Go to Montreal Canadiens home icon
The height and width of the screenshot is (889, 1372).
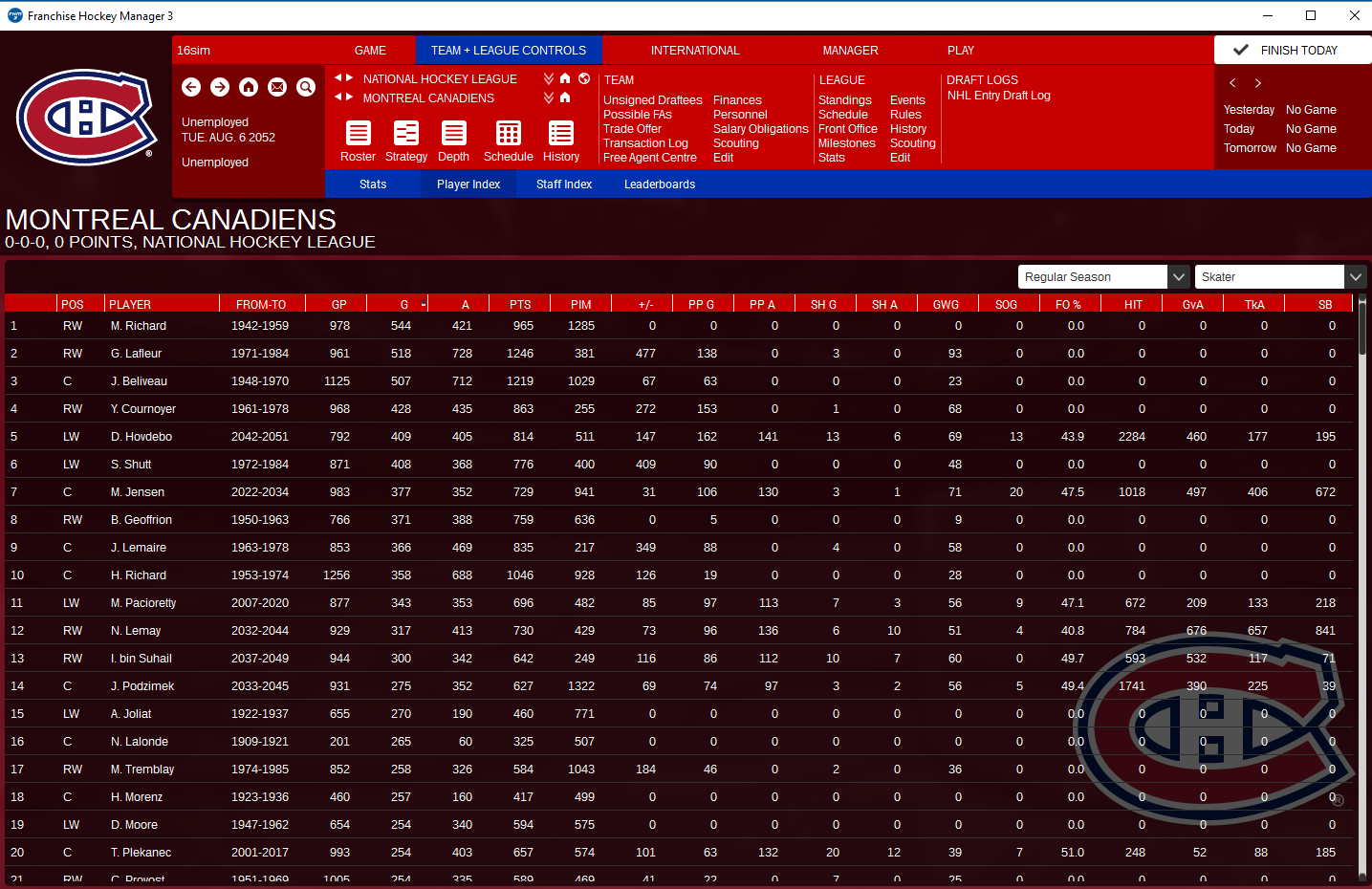565,98
